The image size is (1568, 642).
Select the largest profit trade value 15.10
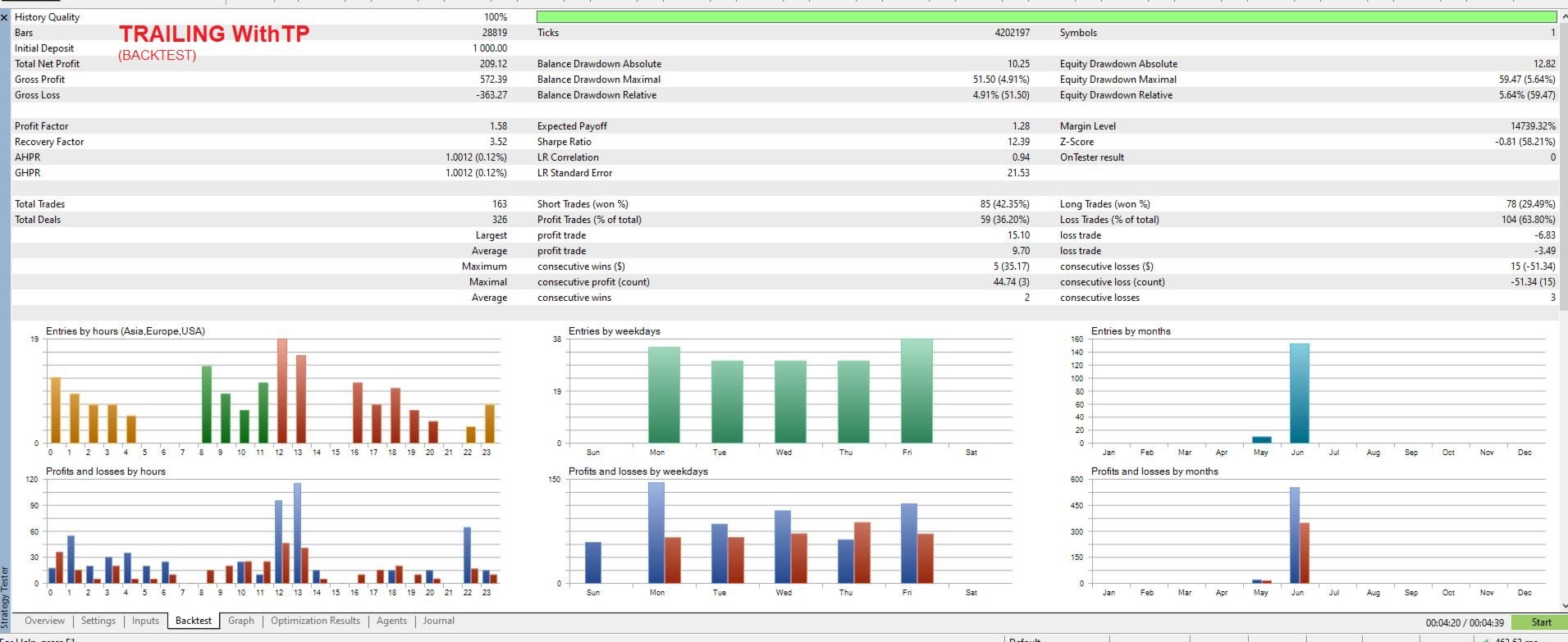click(1018, 235)
